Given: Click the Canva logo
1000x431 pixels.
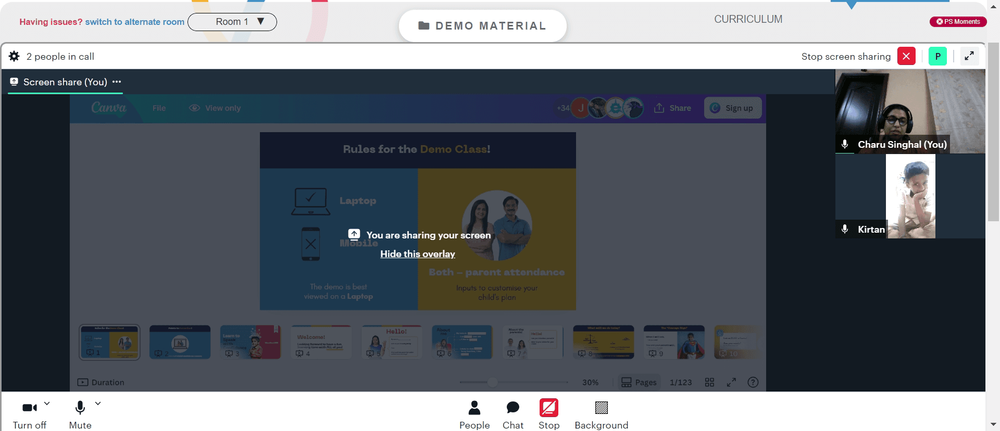Looking at the screenshot, I should tap(108, 108).
